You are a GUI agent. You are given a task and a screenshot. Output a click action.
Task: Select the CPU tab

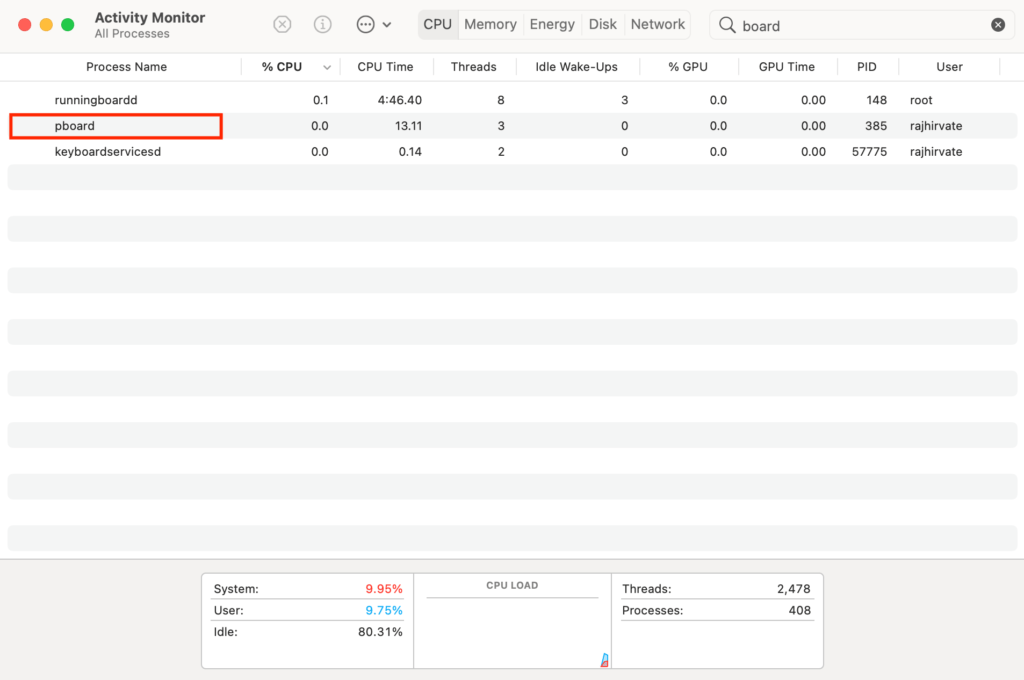pos(437,24)
